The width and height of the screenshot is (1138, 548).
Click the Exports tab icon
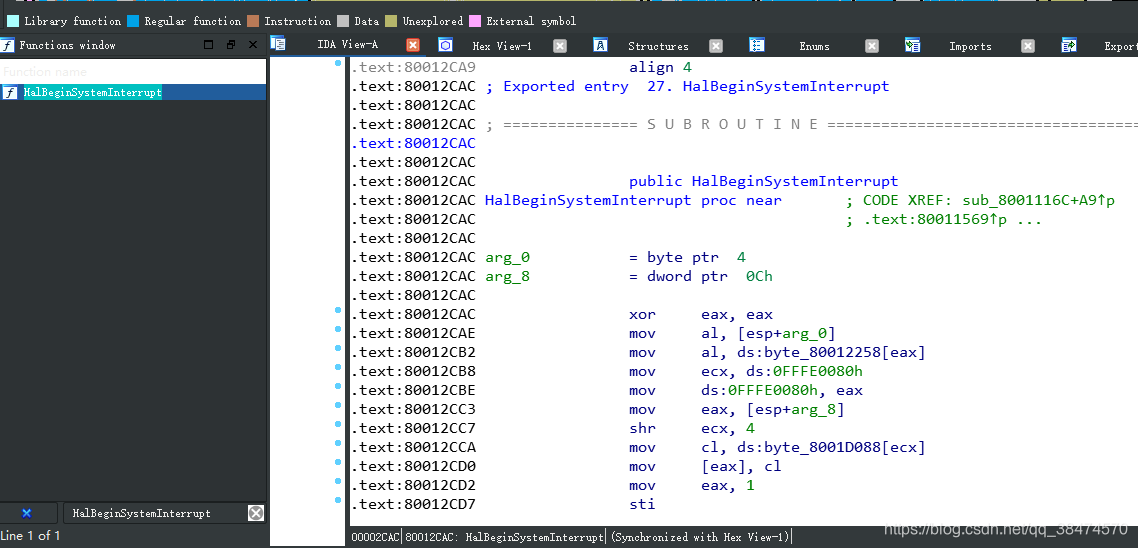coord(1069,45)
